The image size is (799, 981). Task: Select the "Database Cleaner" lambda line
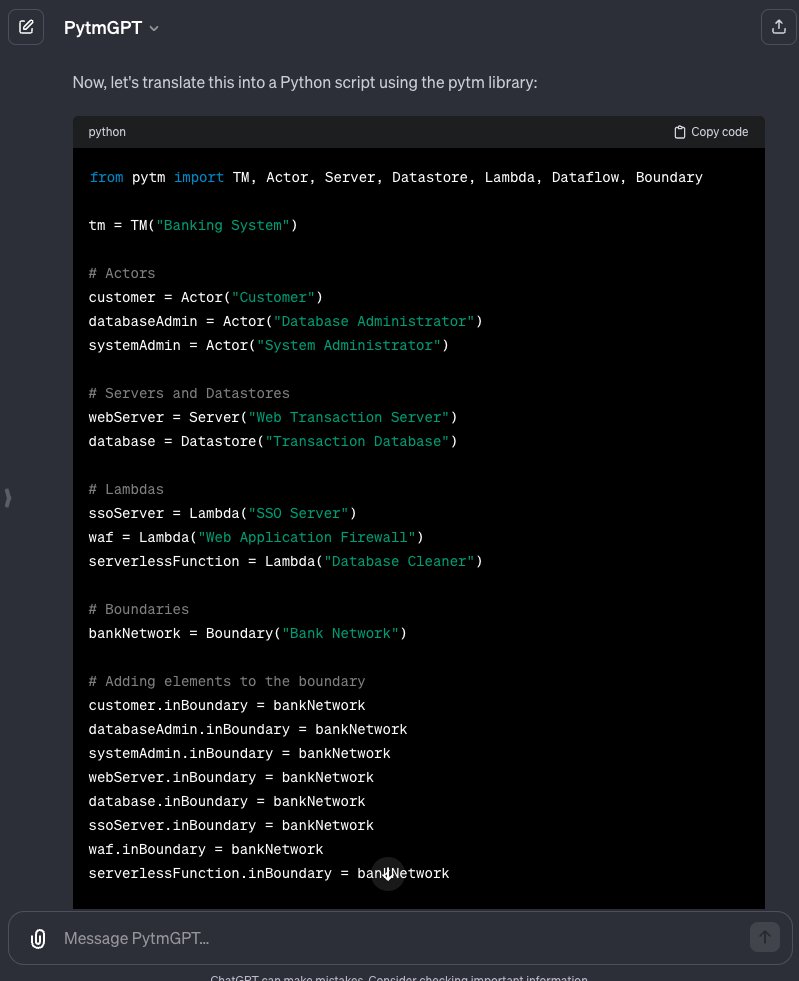tap(285, 562)
